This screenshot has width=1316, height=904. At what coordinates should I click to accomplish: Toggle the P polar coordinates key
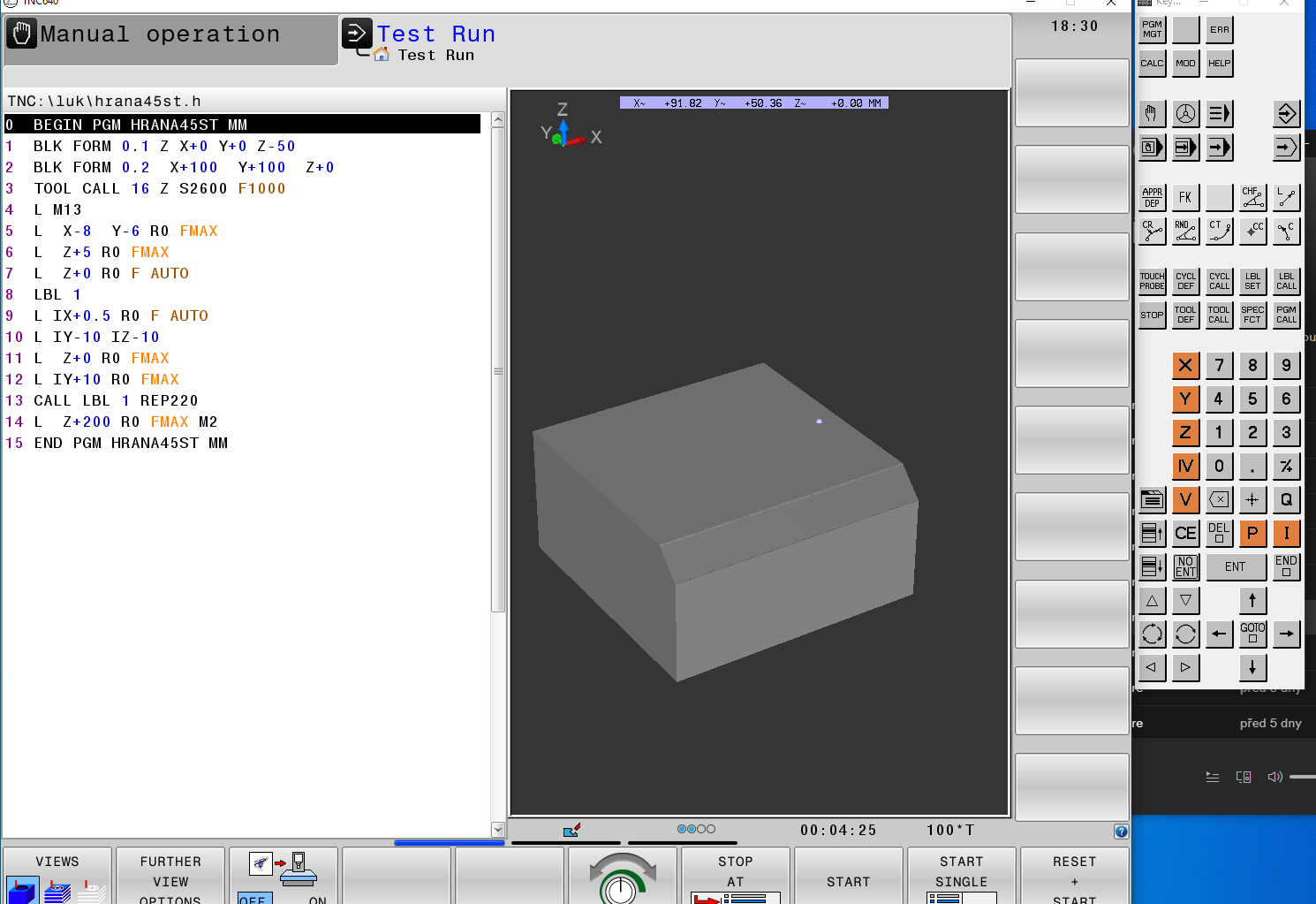pyautogui.click(x=1252, y=533)
